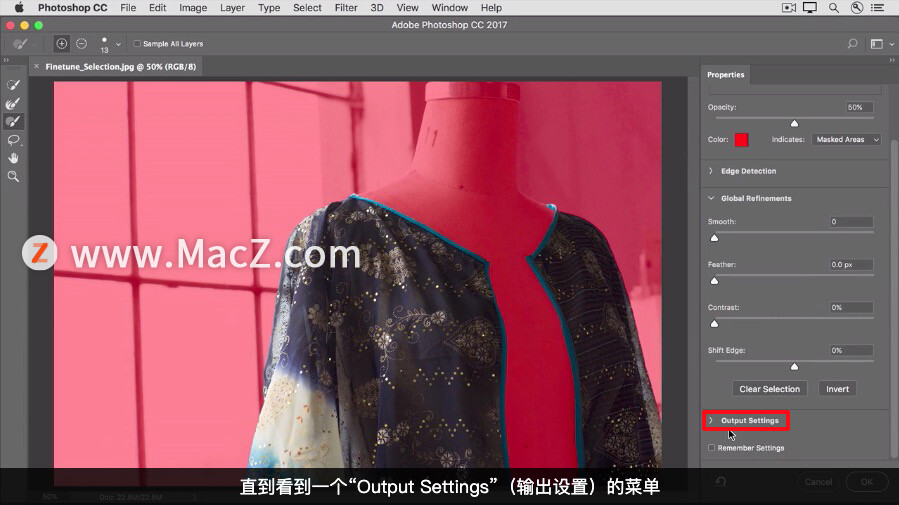Open the View menu
The height and width of the screenshot is (505, 899).
click(x=407, y=7)
